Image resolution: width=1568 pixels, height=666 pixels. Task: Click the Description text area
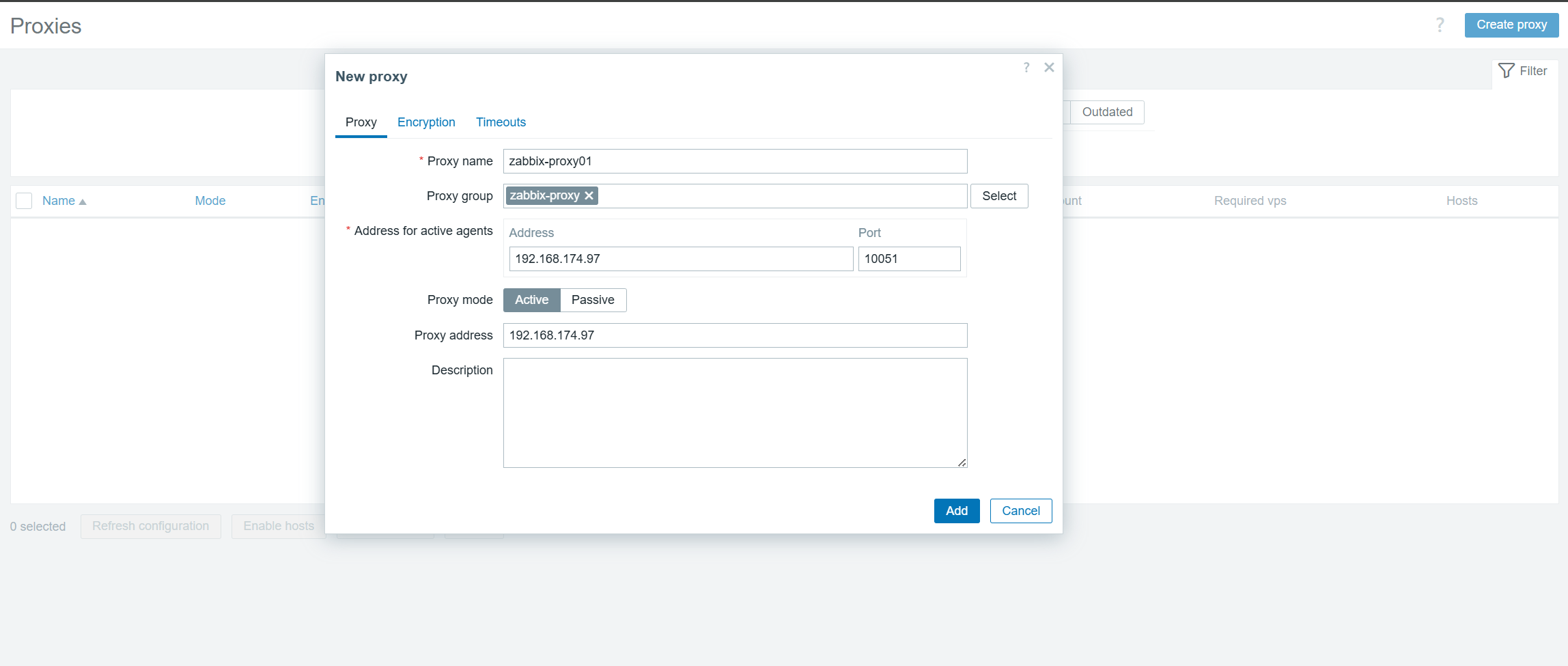pyautogui.click(x=735, y=413)
